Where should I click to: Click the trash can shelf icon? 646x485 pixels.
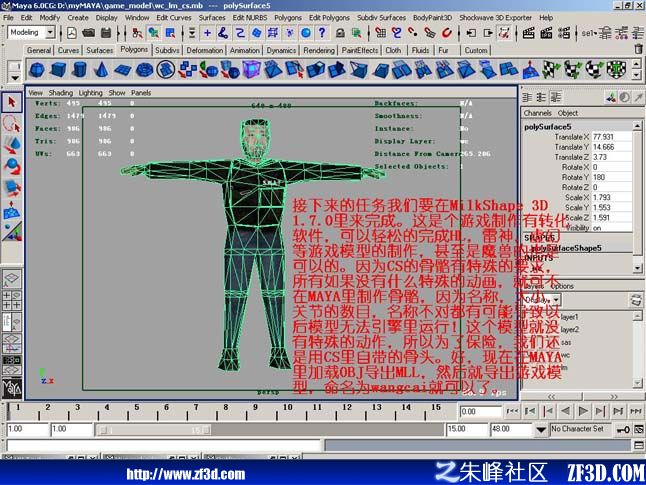[x=638, y=49]
